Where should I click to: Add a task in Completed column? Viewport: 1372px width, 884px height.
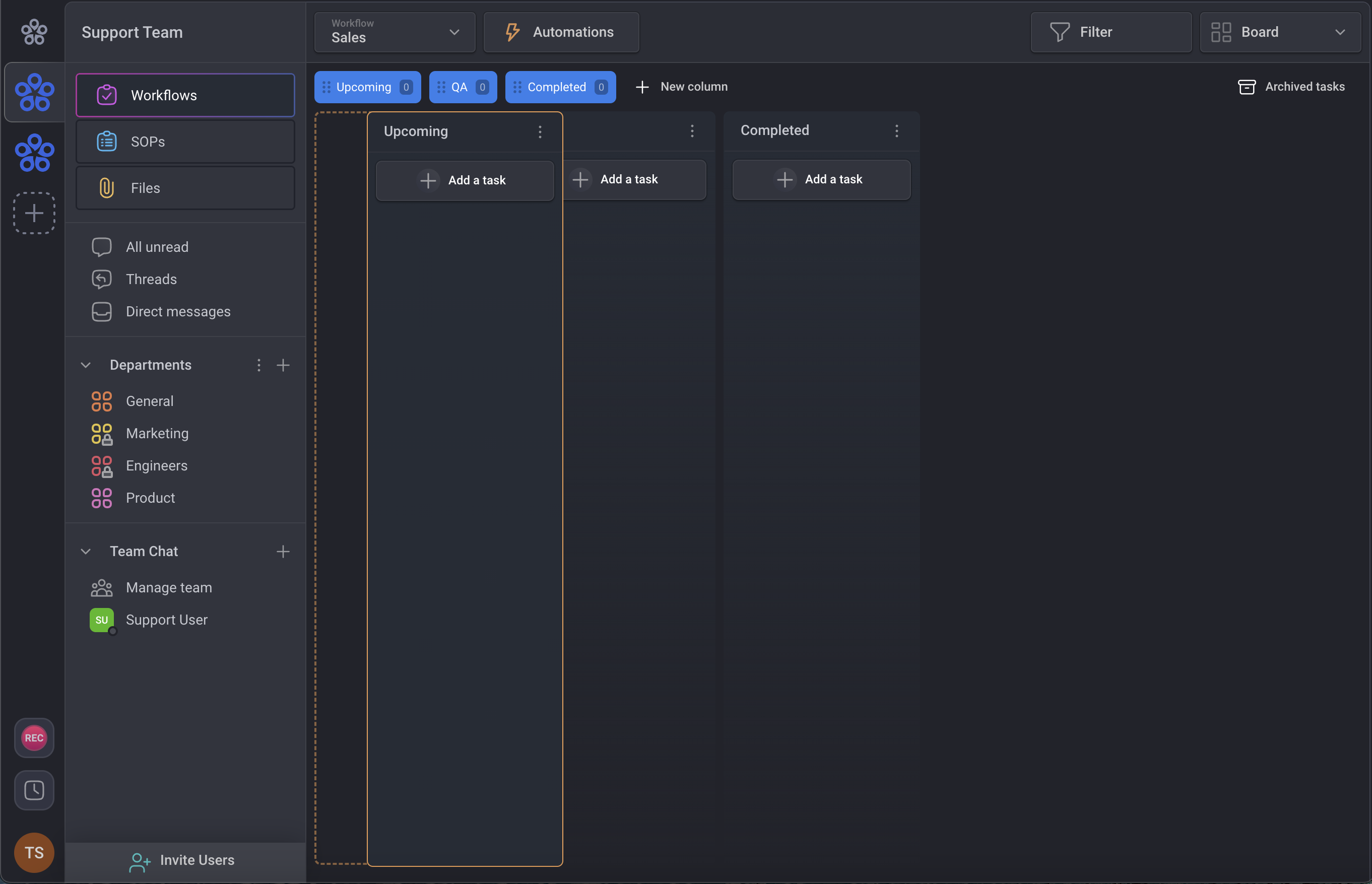821,180
